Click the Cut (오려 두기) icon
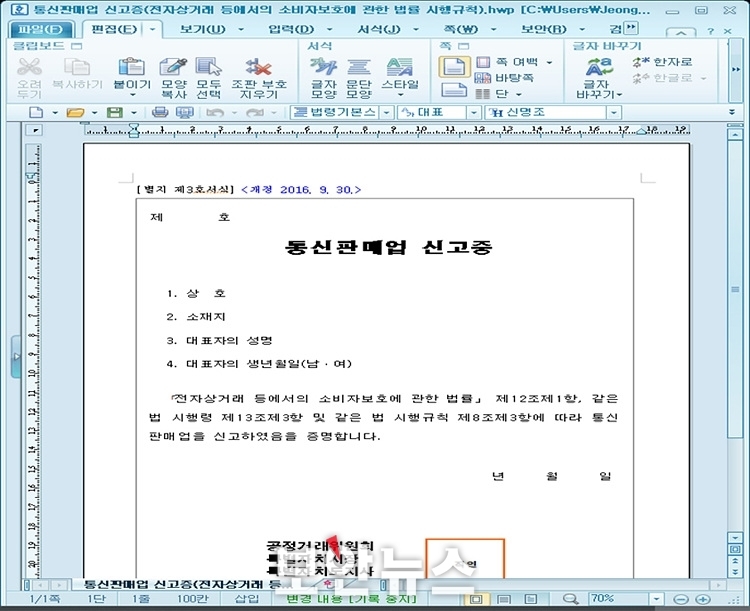The height and width of the screenshot is (611, 750). point(29,67)
